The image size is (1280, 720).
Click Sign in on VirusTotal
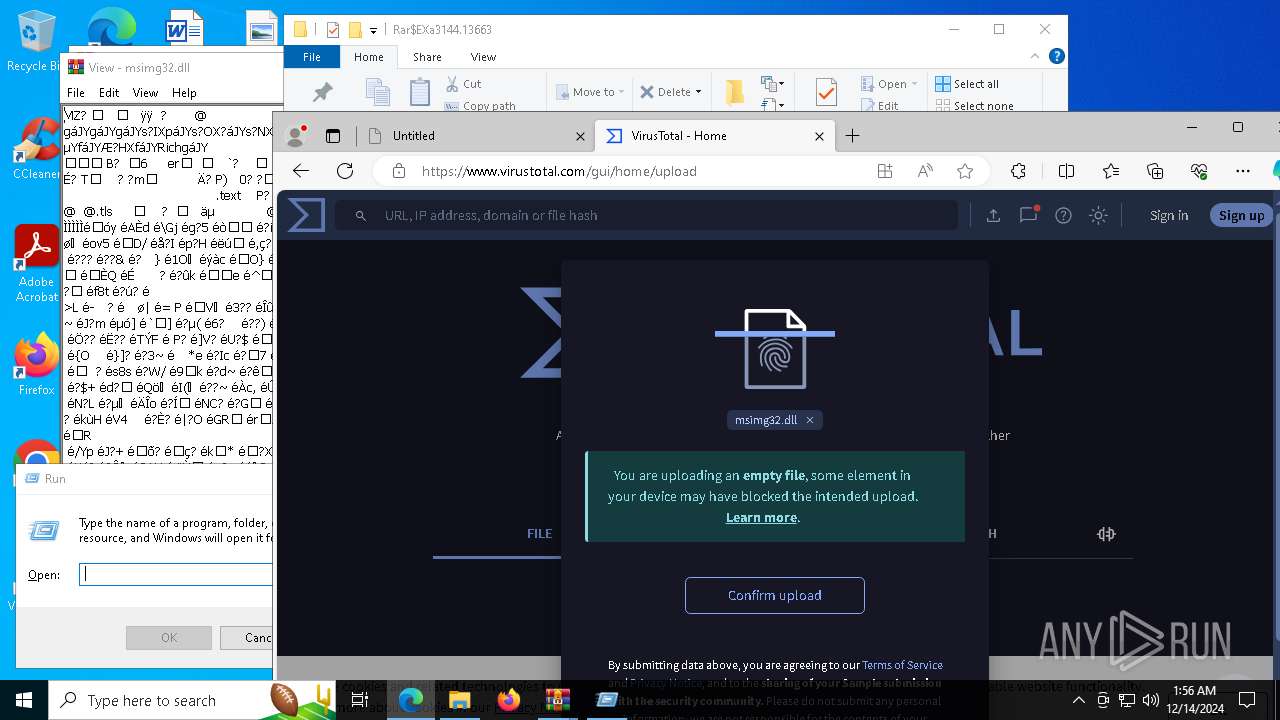pos(1169,215)
